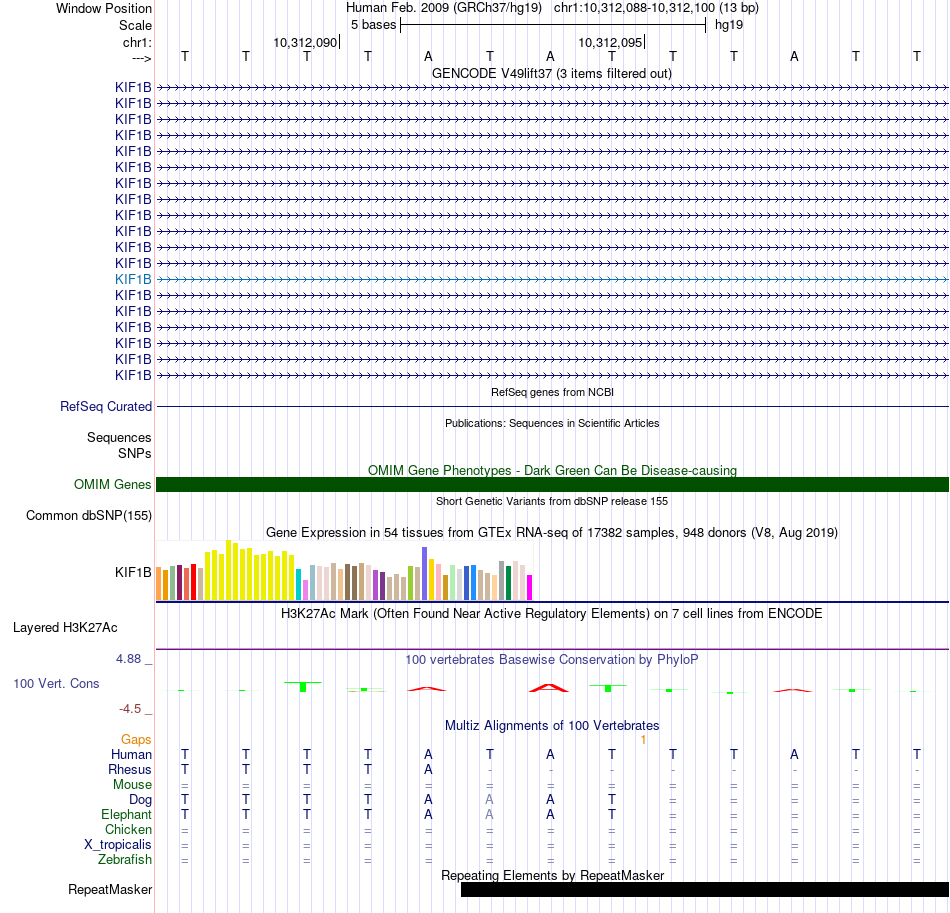950x913 pixels.
Task: Click the RepeatMasker track label
Action: coord(110,889)
